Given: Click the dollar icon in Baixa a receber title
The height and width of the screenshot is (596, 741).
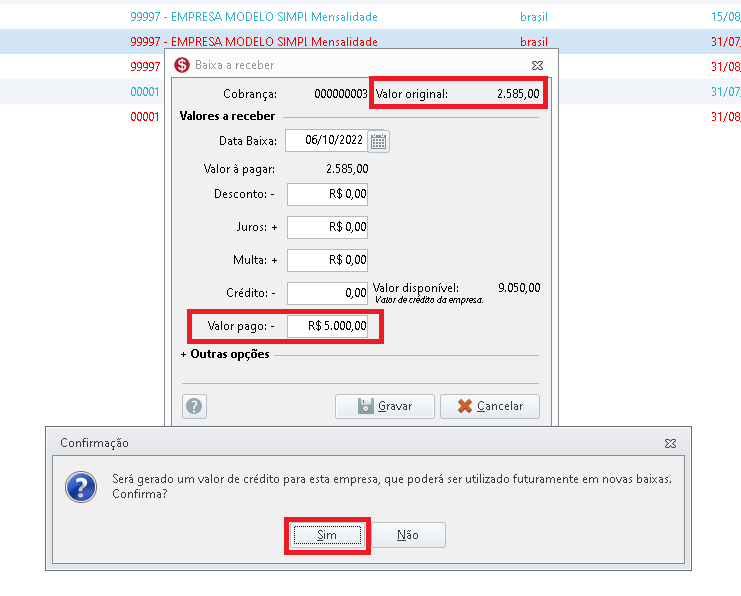Looking at the screenshot, I should click(182, 65).
